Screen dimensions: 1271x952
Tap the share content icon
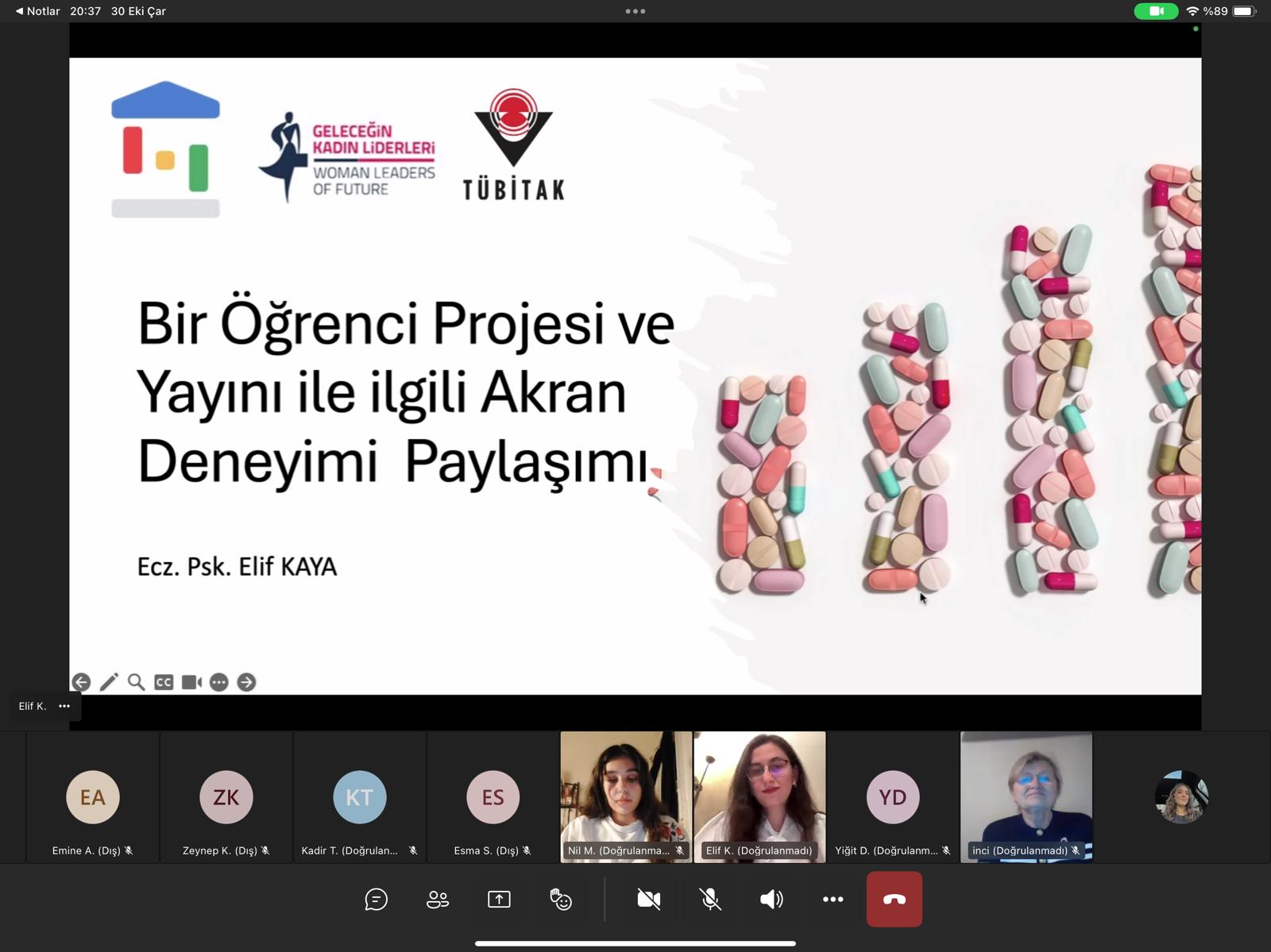click(x=499, y=899)
